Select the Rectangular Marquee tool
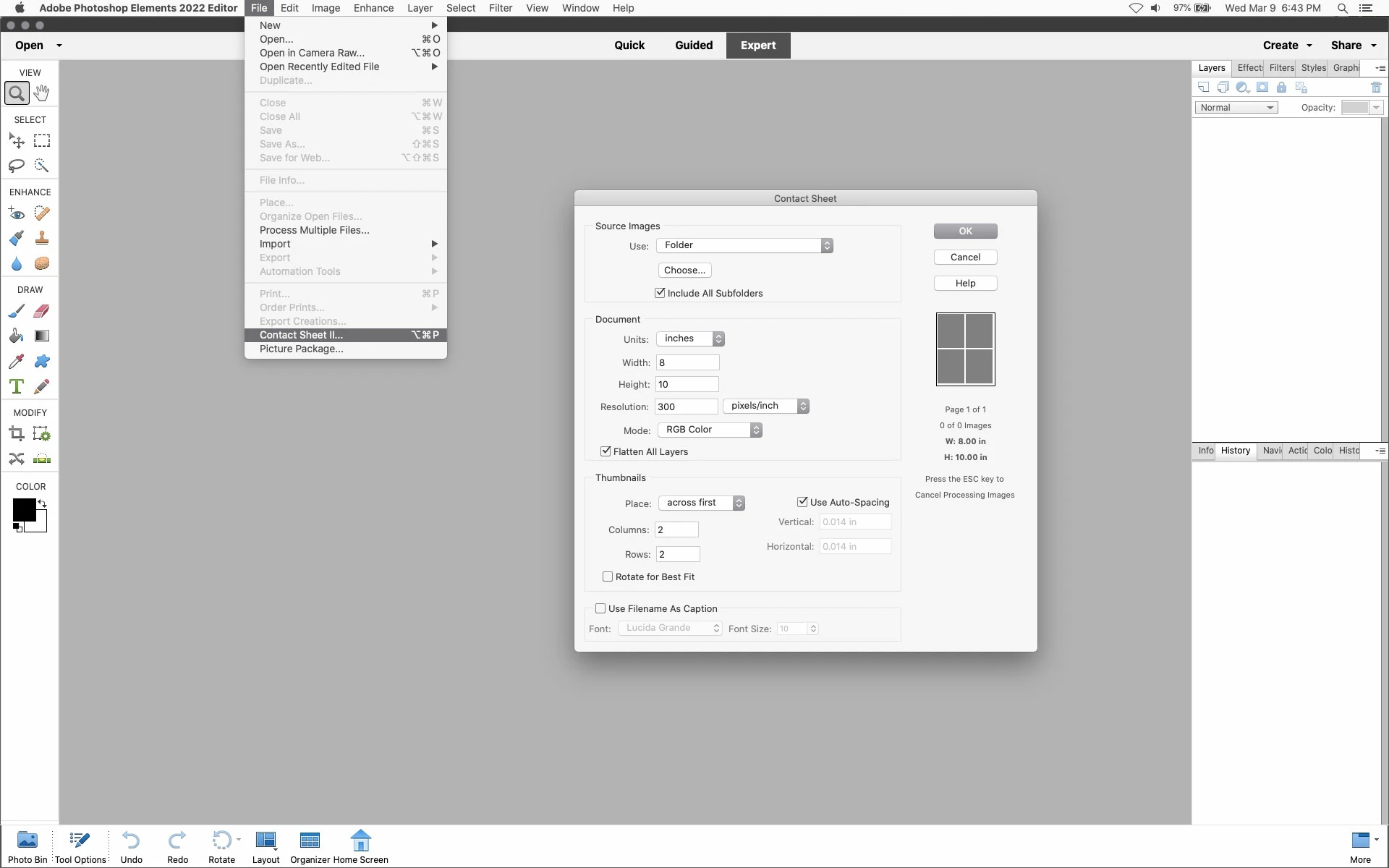This screenshot has height=868, width=1389. pos(42,140)
